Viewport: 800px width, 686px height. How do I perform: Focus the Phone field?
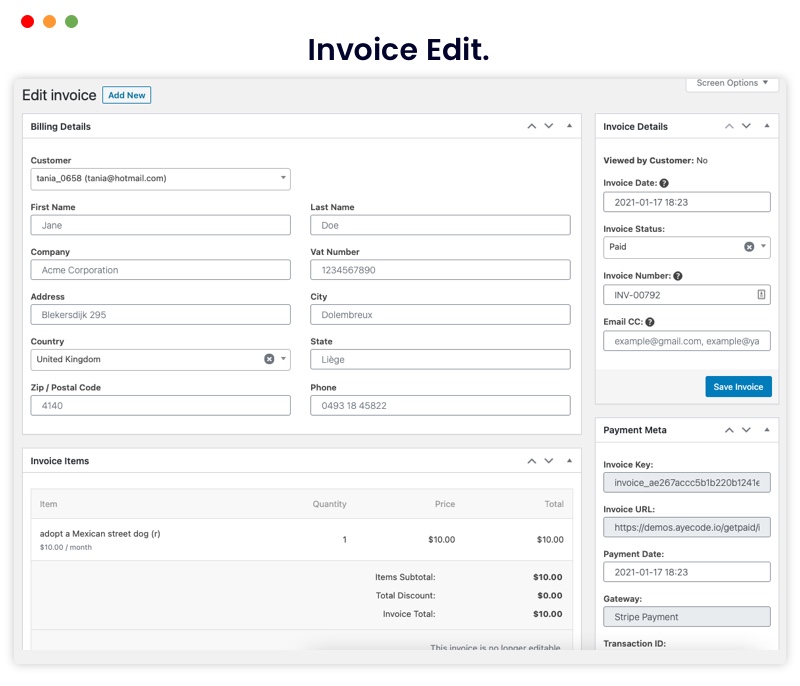click(x=440, y=405)
